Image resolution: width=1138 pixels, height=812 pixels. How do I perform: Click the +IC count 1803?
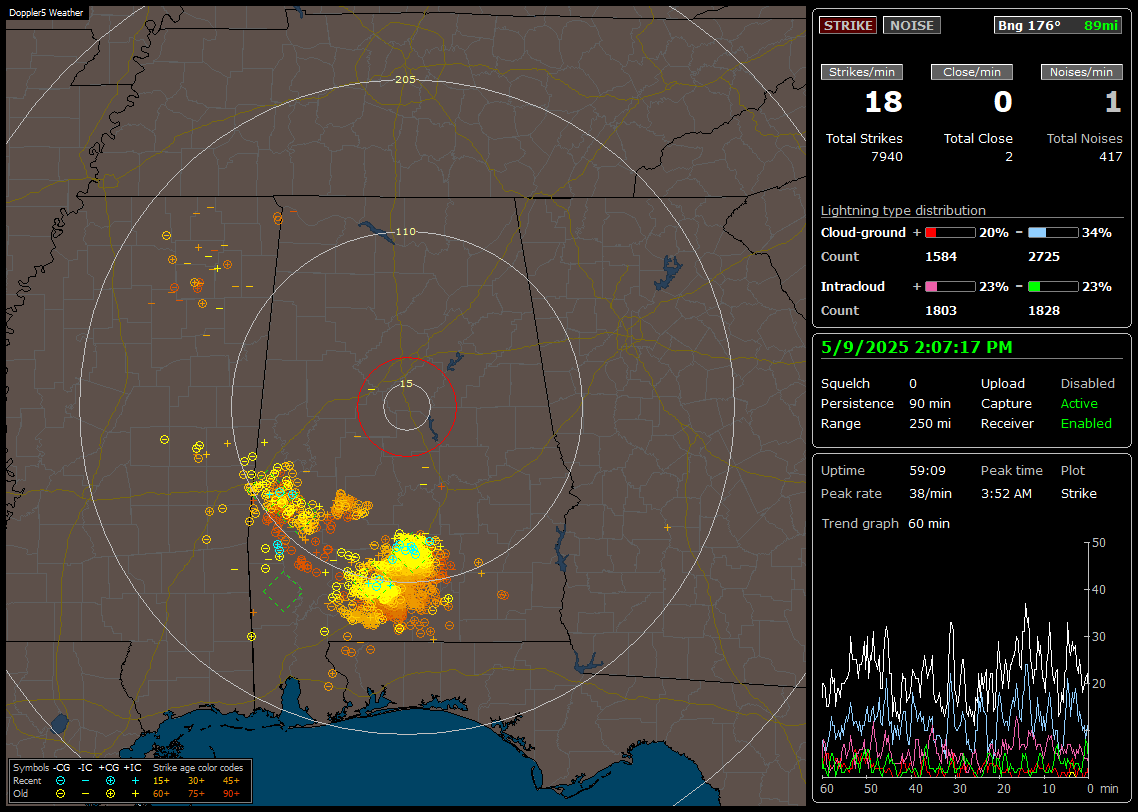point(941,311)
